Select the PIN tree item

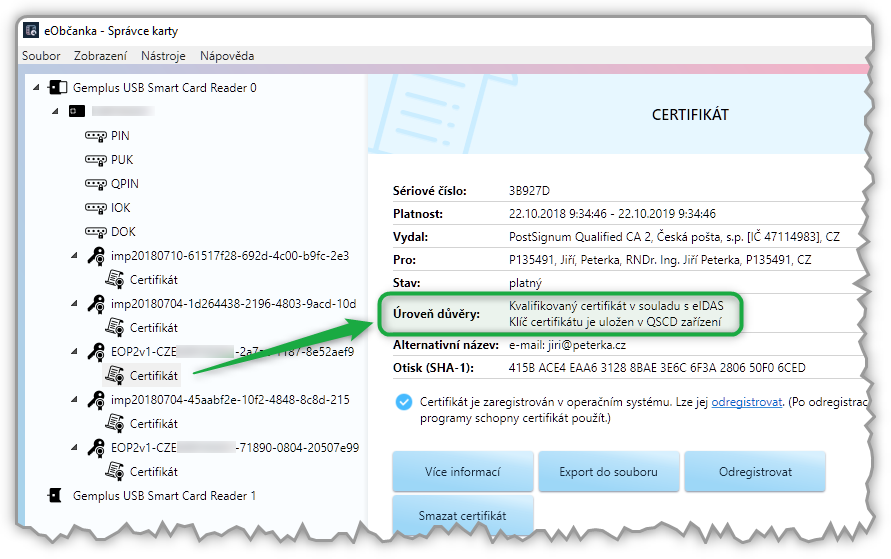click(x=120, y=136)
